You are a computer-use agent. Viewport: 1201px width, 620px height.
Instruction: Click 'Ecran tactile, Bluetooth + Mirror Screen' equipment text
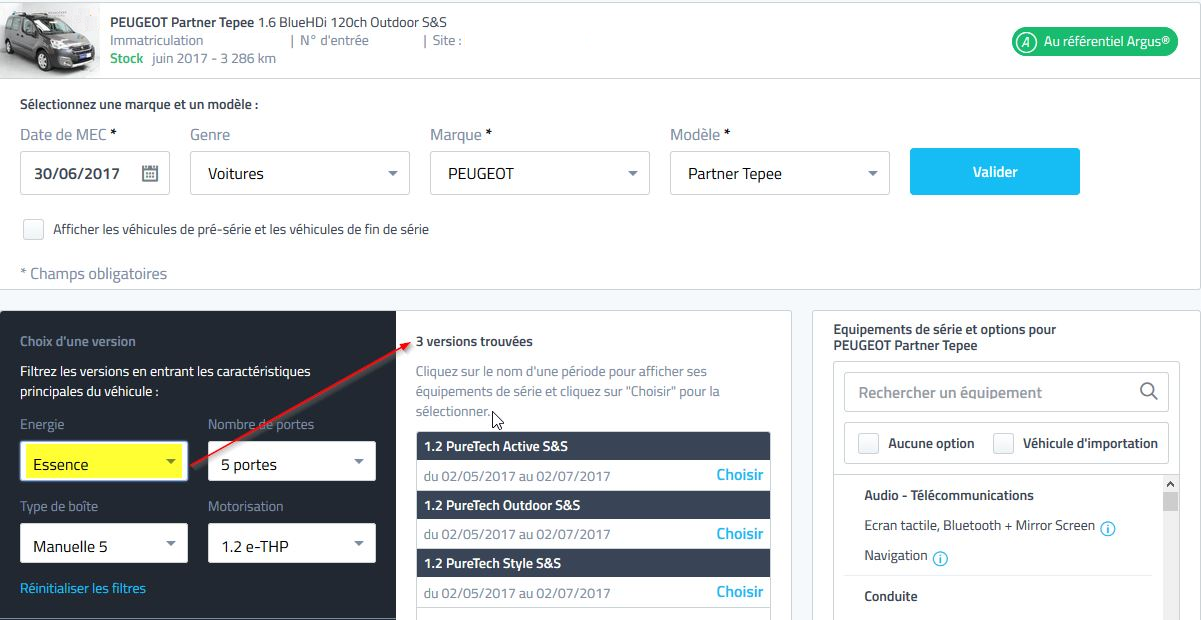point(979,526)
